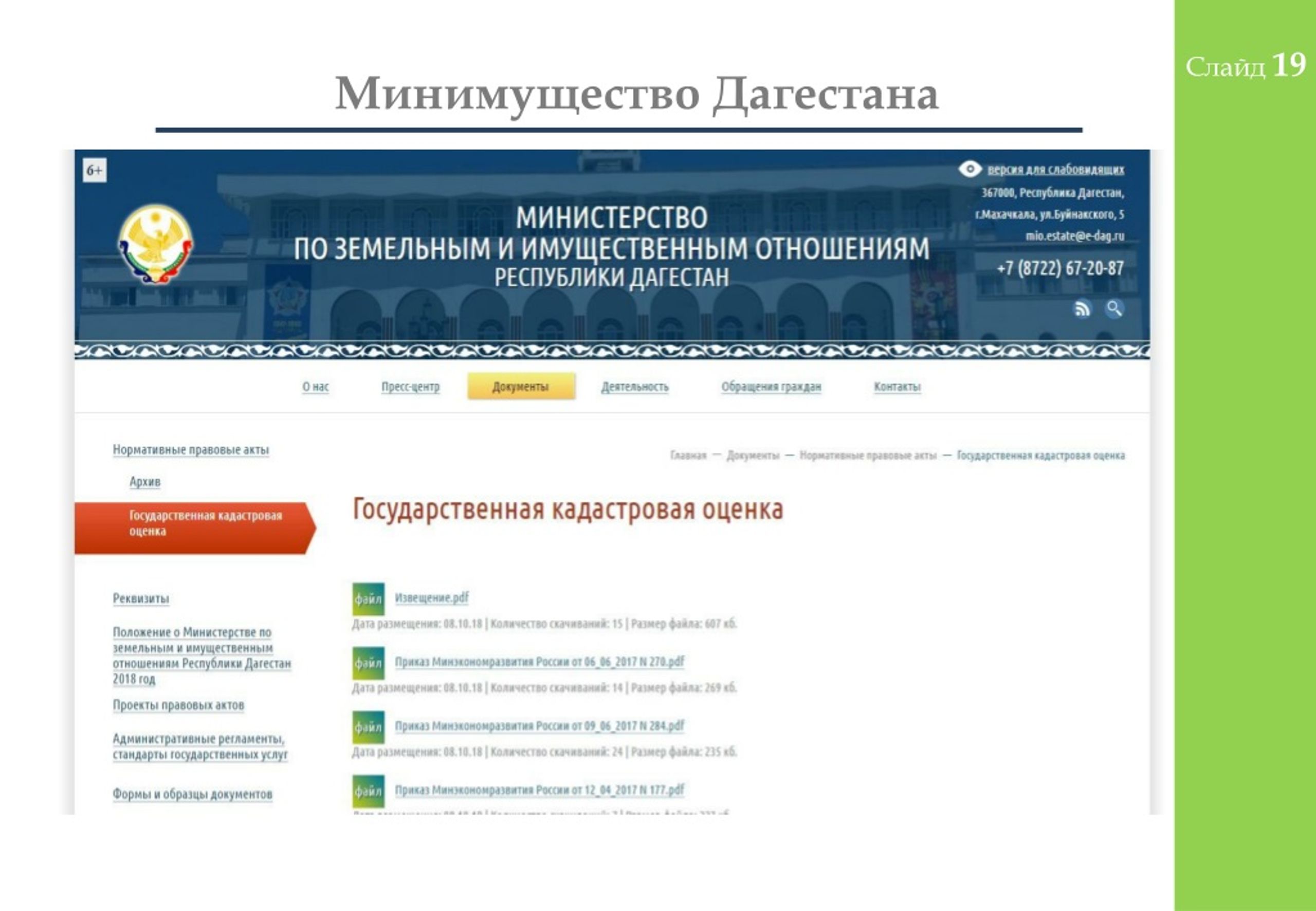
Task: Open the Реквизиты sidebar link
Action: [x=141, y=599]
